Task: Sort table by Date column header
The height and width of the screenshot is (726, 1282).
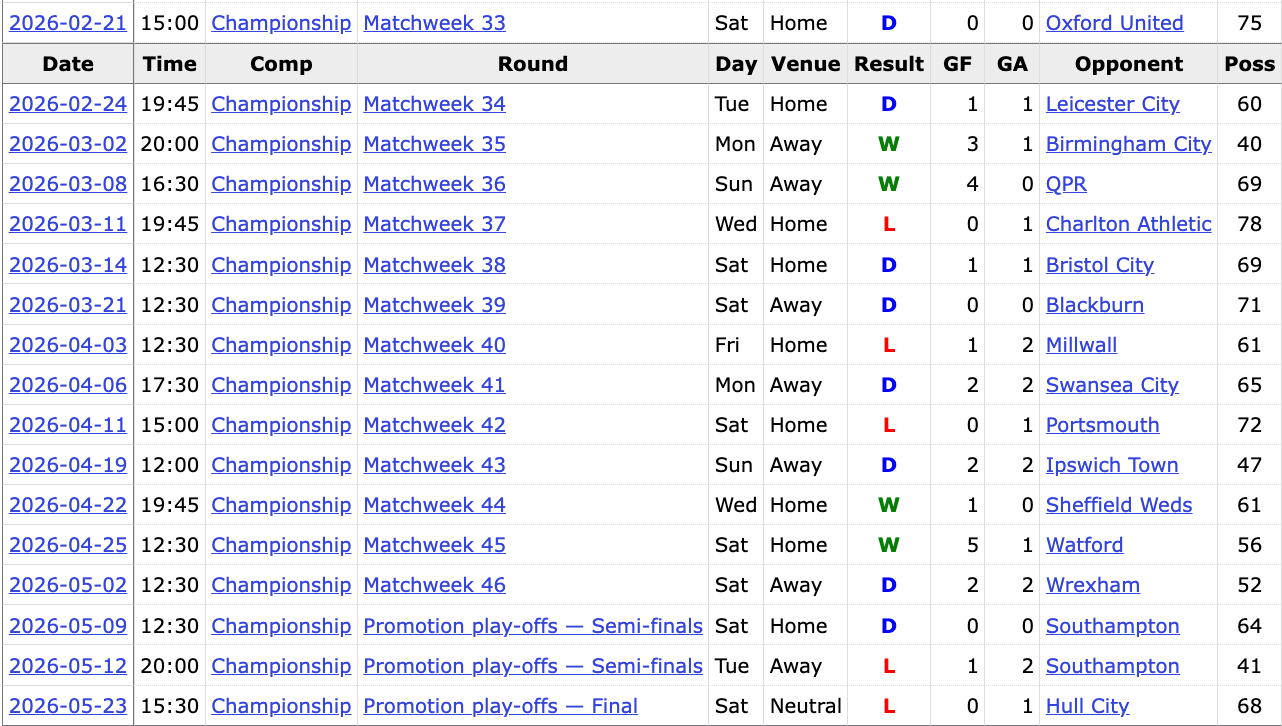Action: click(68, 64)
